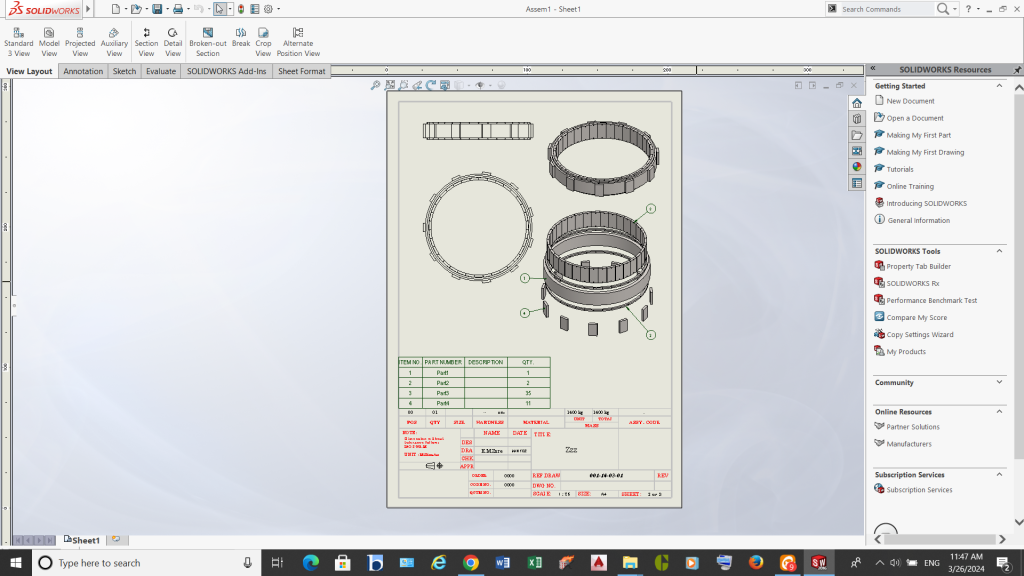Open the Property Tab Builder link
Screen dimensions: 1024x576
[x=918, y=266]
